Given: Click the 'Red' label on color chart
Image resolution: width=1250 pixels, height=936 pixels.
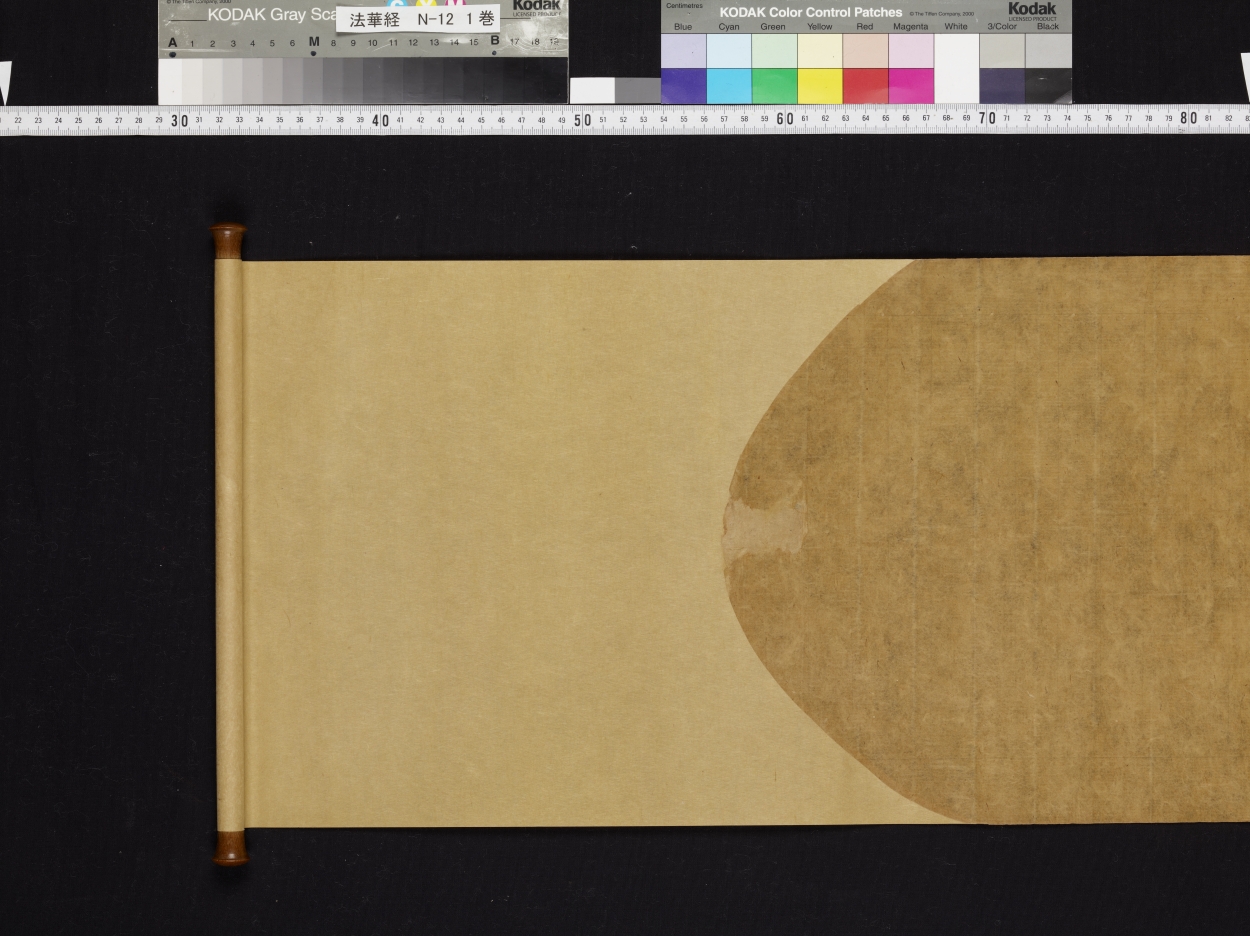Looking at the screenshot, I should click(x=865, y=27).
